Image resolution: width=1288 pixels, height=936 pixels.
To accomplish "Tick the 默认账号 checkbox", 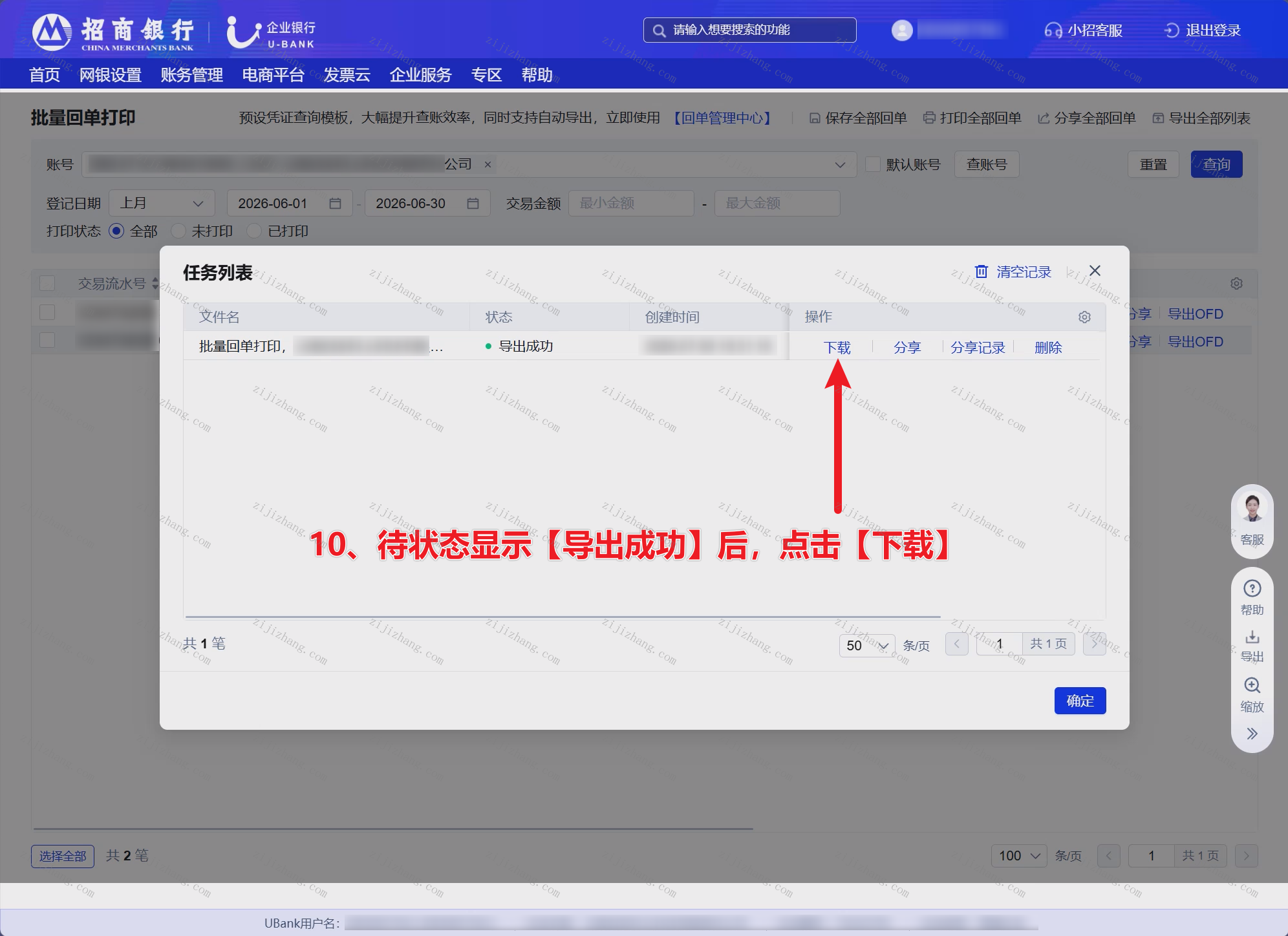I will coord(873,164).
